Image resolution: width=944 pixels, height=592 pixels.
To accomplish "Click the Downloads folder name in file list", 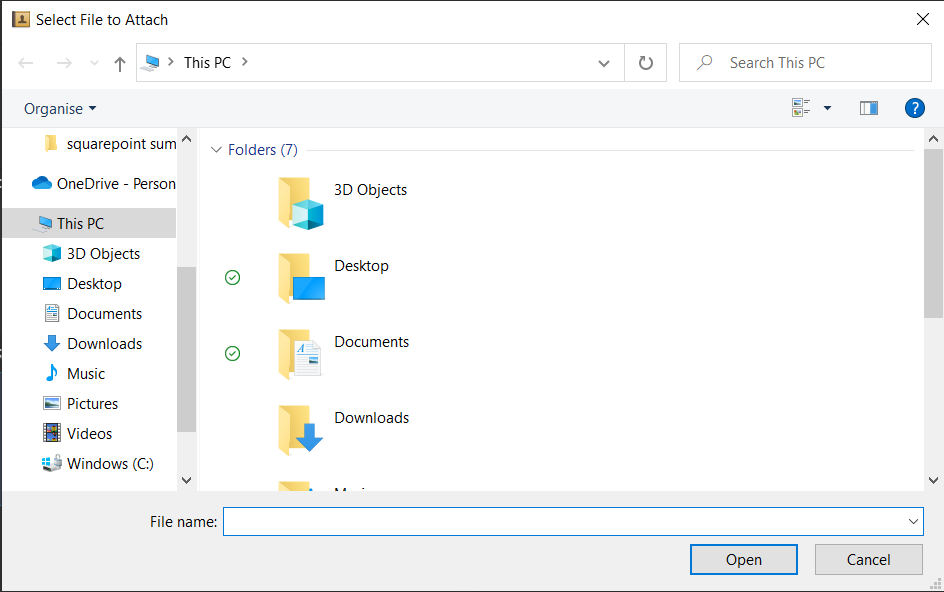I will point(371,418).
